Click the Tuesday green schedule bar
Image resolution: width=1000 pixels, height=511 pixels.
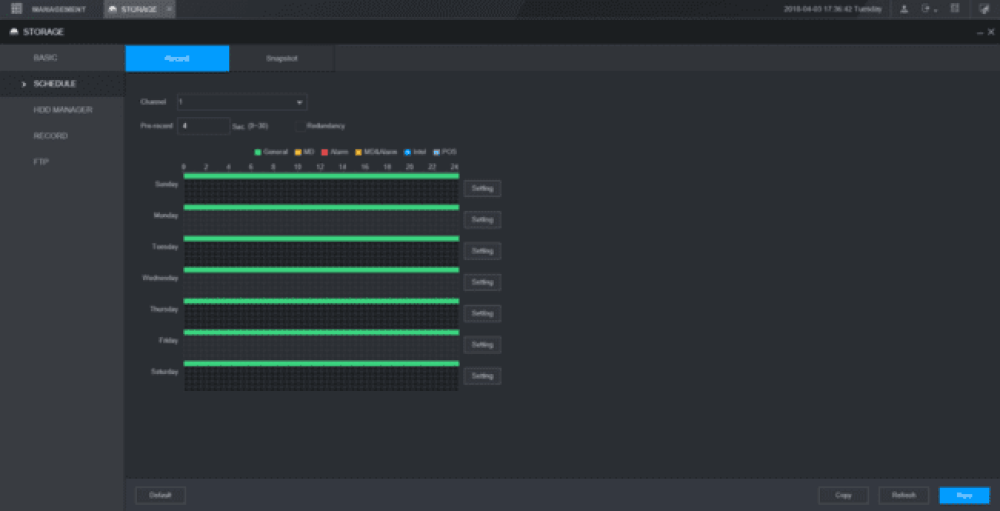point(321,239)
